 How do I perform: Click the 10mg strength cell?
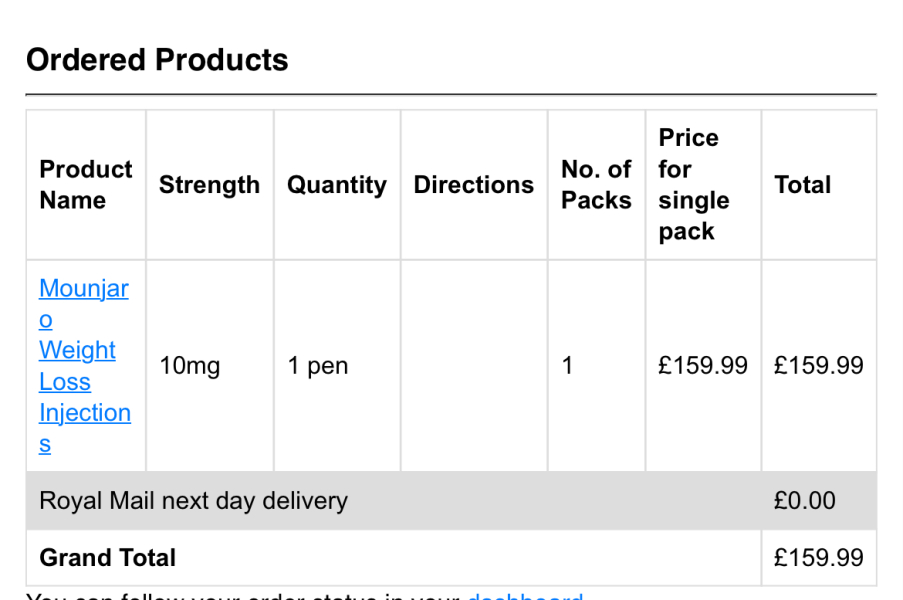pyautogui.click(x=189, y=366)
